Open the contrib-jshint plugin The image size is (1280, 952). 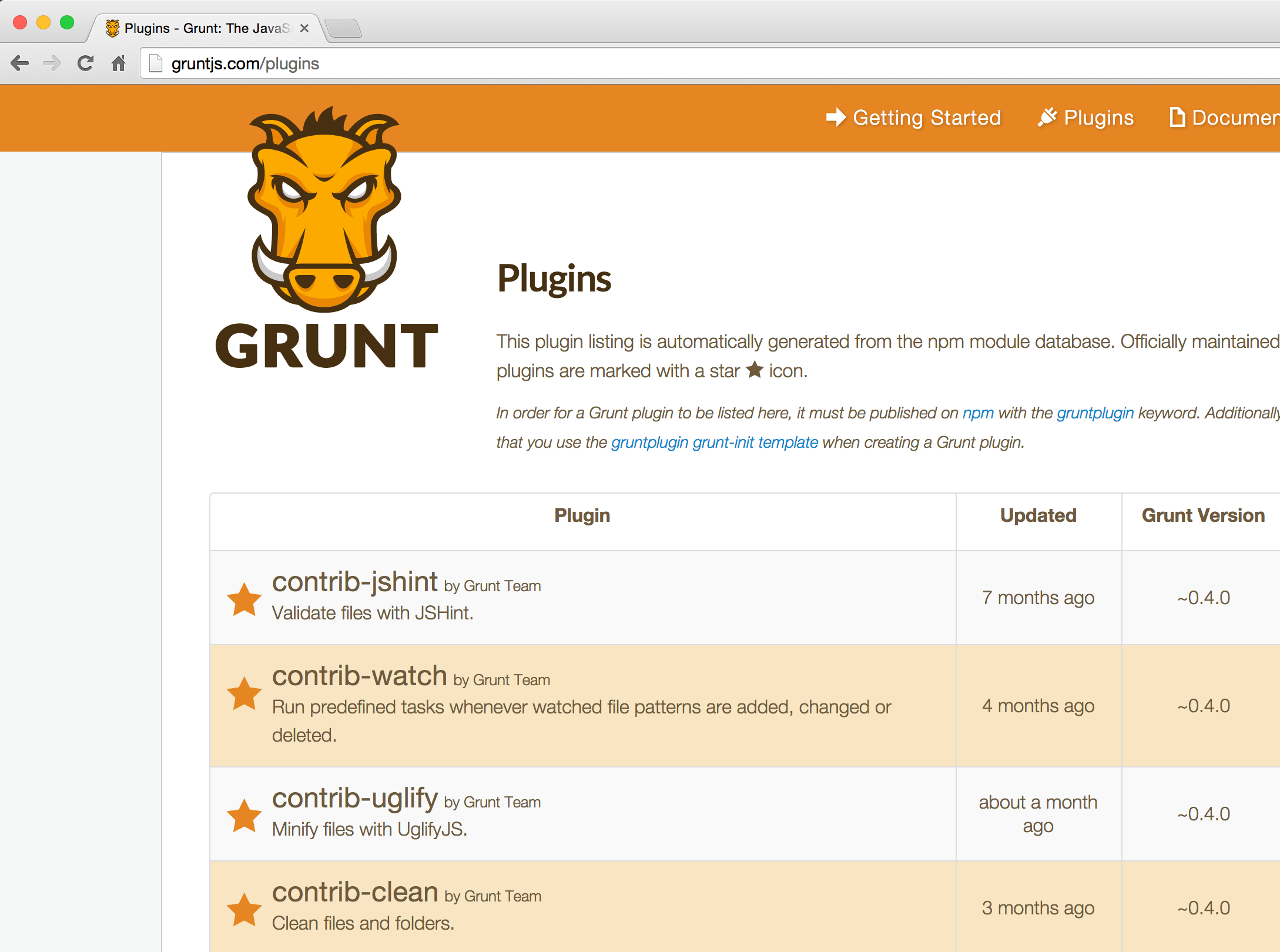coord(354,582)
